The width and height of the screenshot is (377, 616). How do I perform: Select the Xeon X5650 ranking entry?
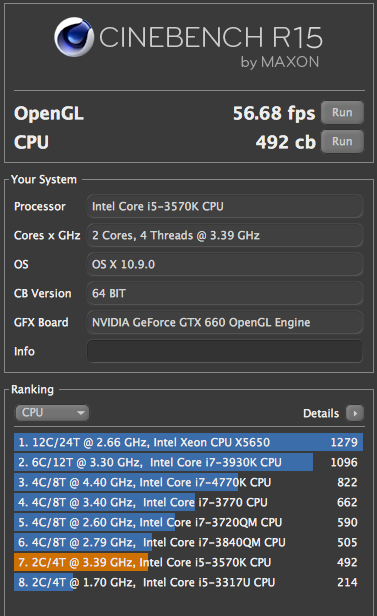pyautogui.click(x=188, y=442)
